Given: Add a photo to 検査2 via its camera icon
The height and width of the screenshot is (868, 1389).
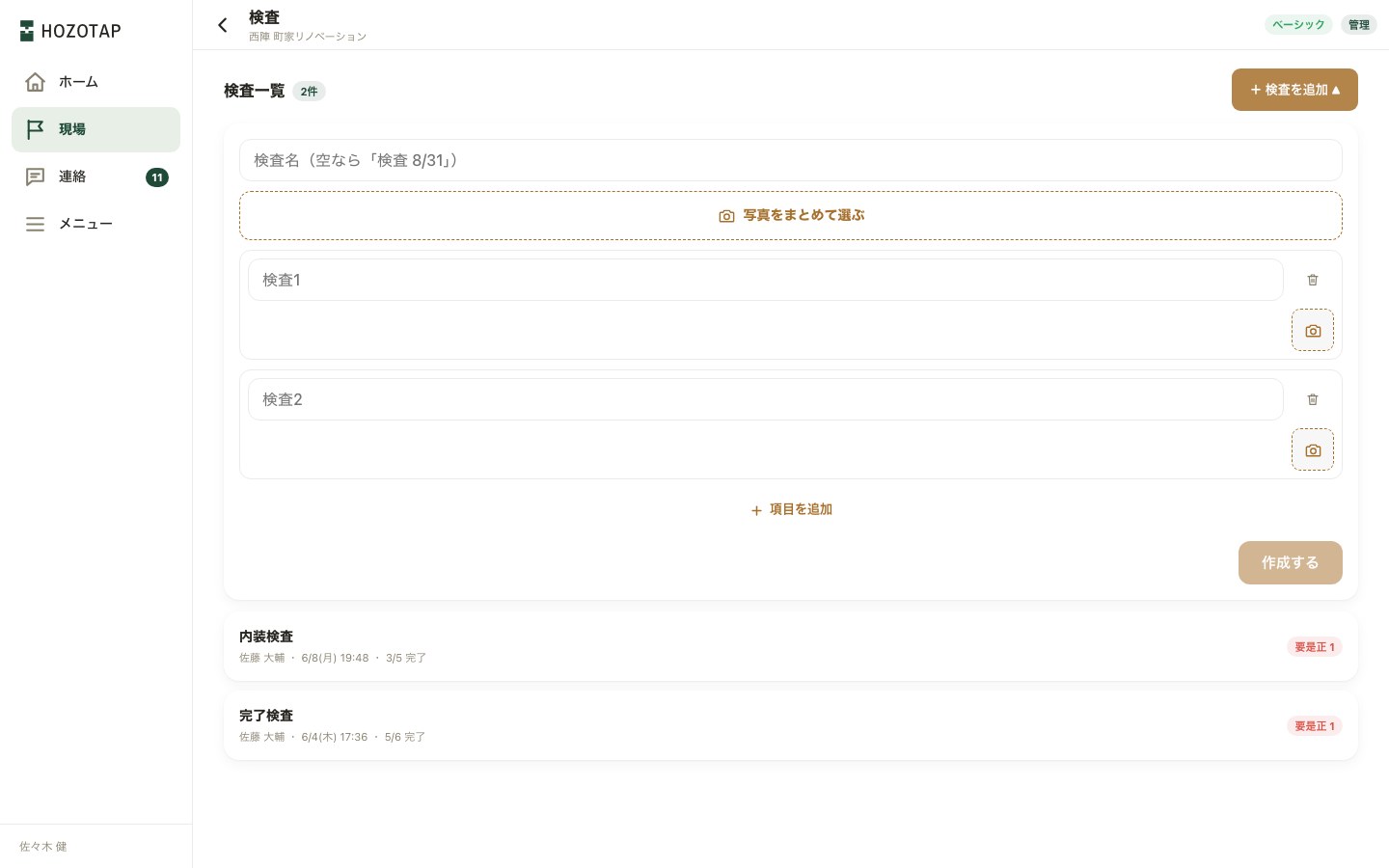Looking at the screenshot, I should 1313,449.
